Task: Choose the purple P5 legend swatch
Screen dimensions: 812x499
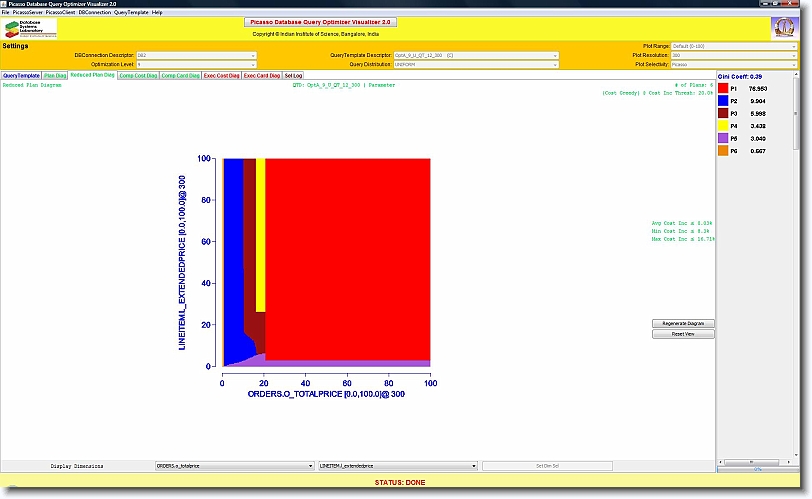Action: (x=724, y=138)
